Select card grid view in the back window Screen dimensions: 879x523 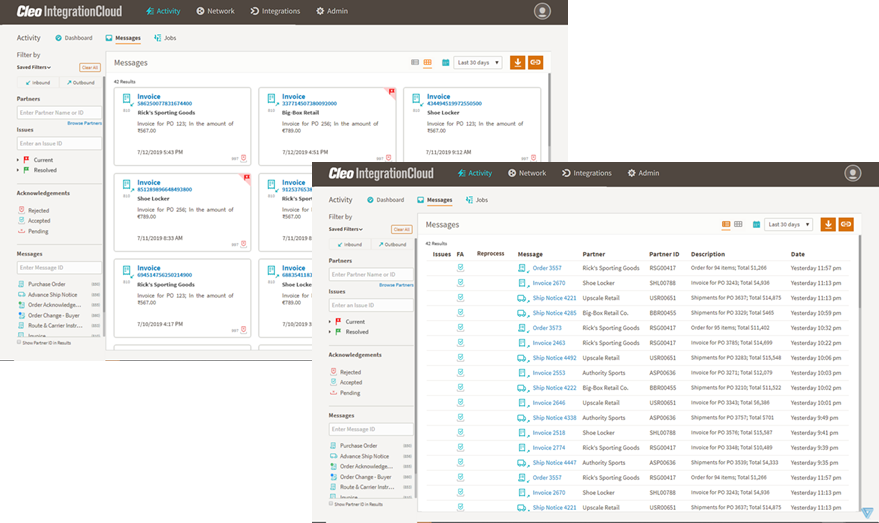click(428, 62)
